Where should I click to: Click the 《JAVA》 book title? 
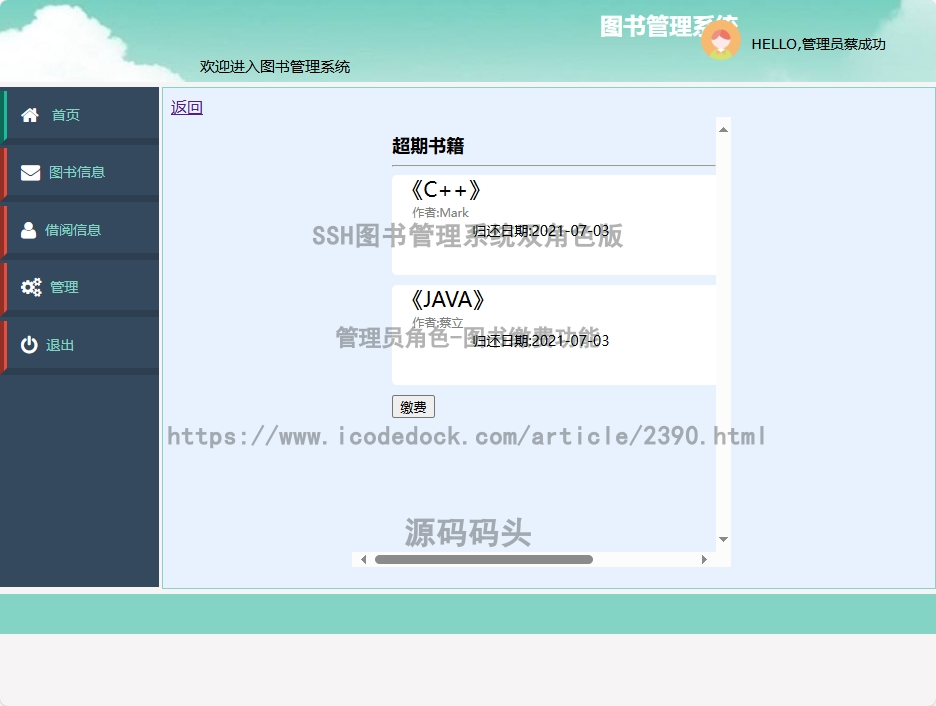[448, 300]
